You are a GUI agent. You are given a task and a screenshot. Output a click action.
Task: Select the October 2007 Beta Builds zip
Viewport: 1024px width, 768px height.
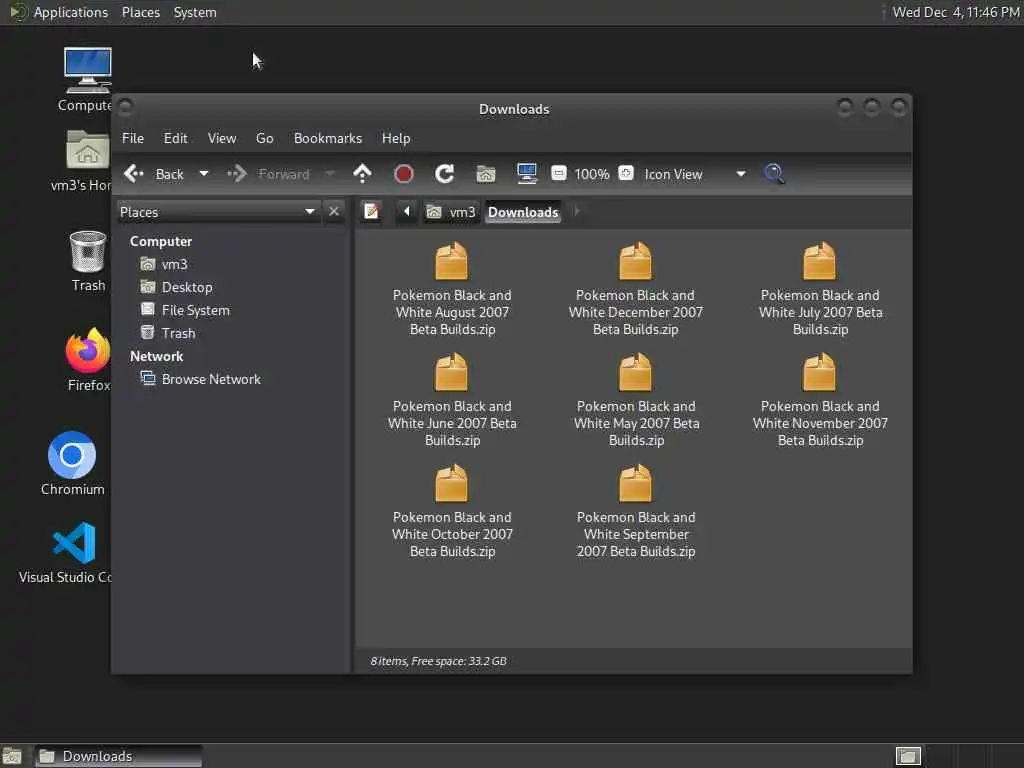click(452, 511)
